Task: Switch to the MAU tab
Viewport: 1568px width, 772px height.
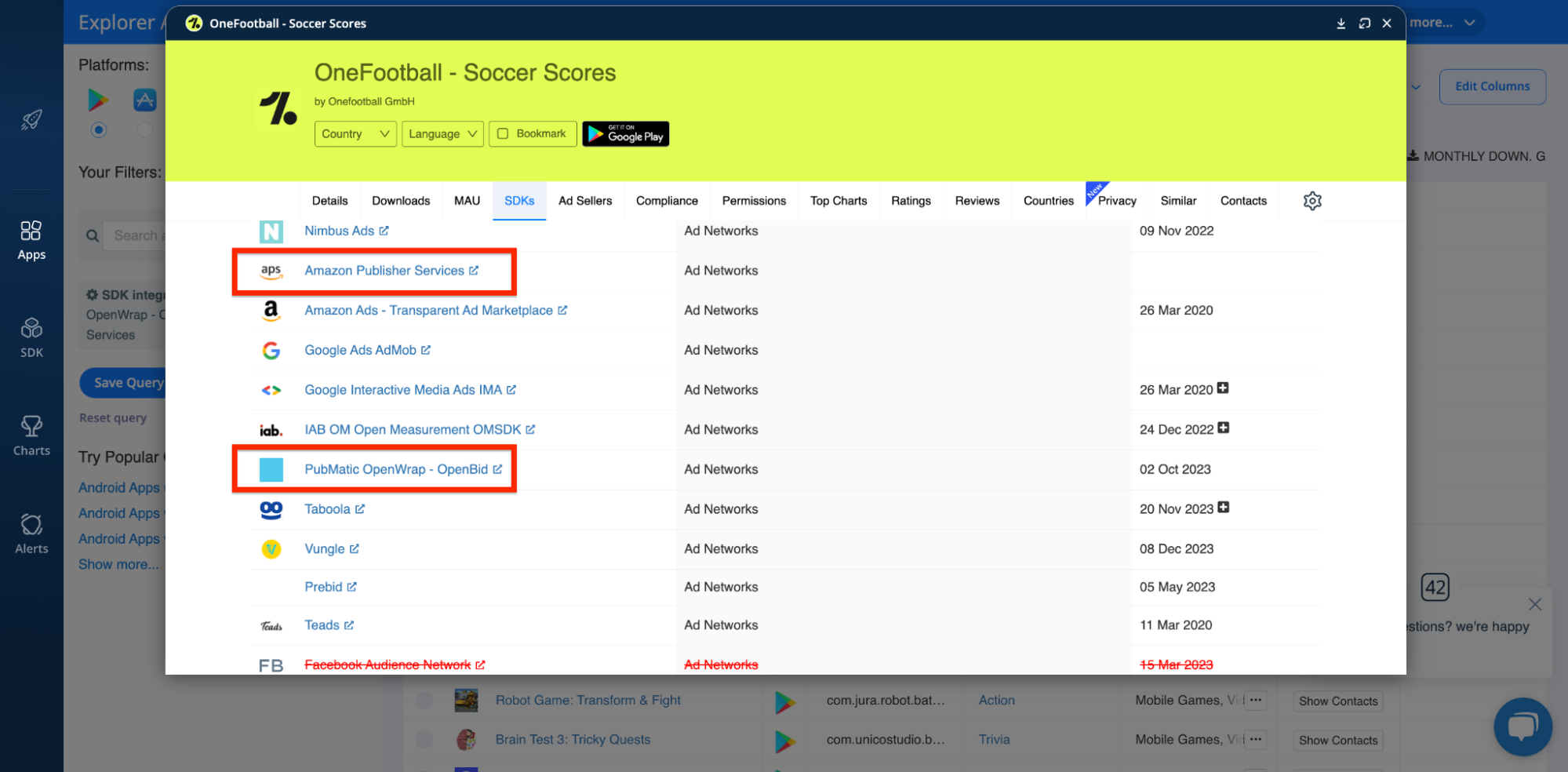Action: (x=467, y=201)
